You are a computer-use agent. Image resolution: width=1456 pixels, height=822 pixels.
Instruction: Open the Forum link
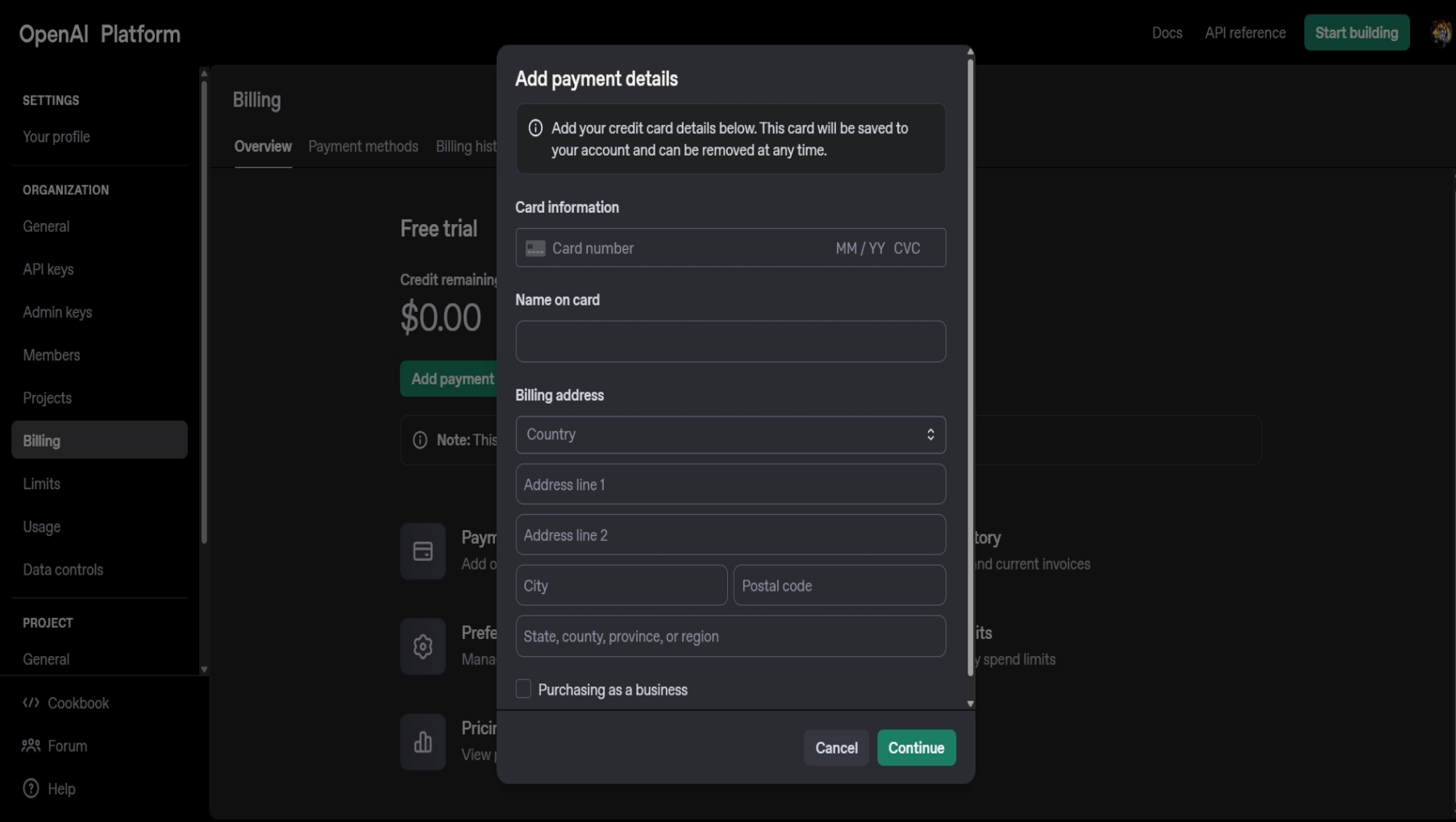(68, 745)
